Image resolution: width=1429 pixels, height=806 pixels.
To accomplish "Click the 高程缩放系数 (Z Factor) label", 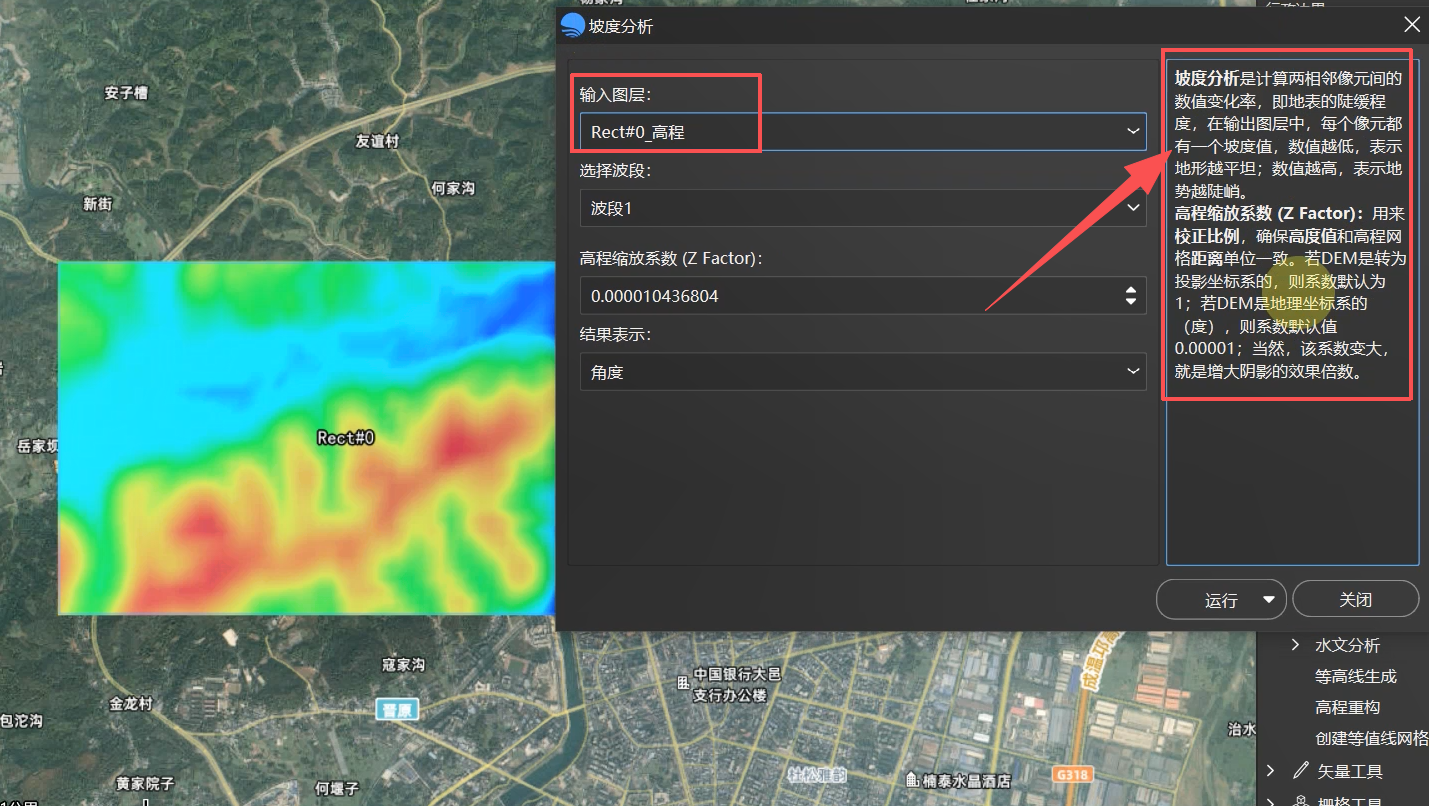I will point(671,258).
